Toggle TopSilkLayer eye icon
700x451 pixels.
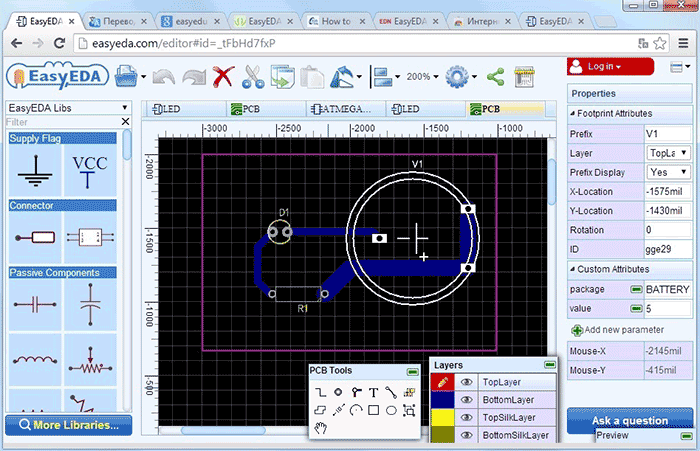(466, 418)
